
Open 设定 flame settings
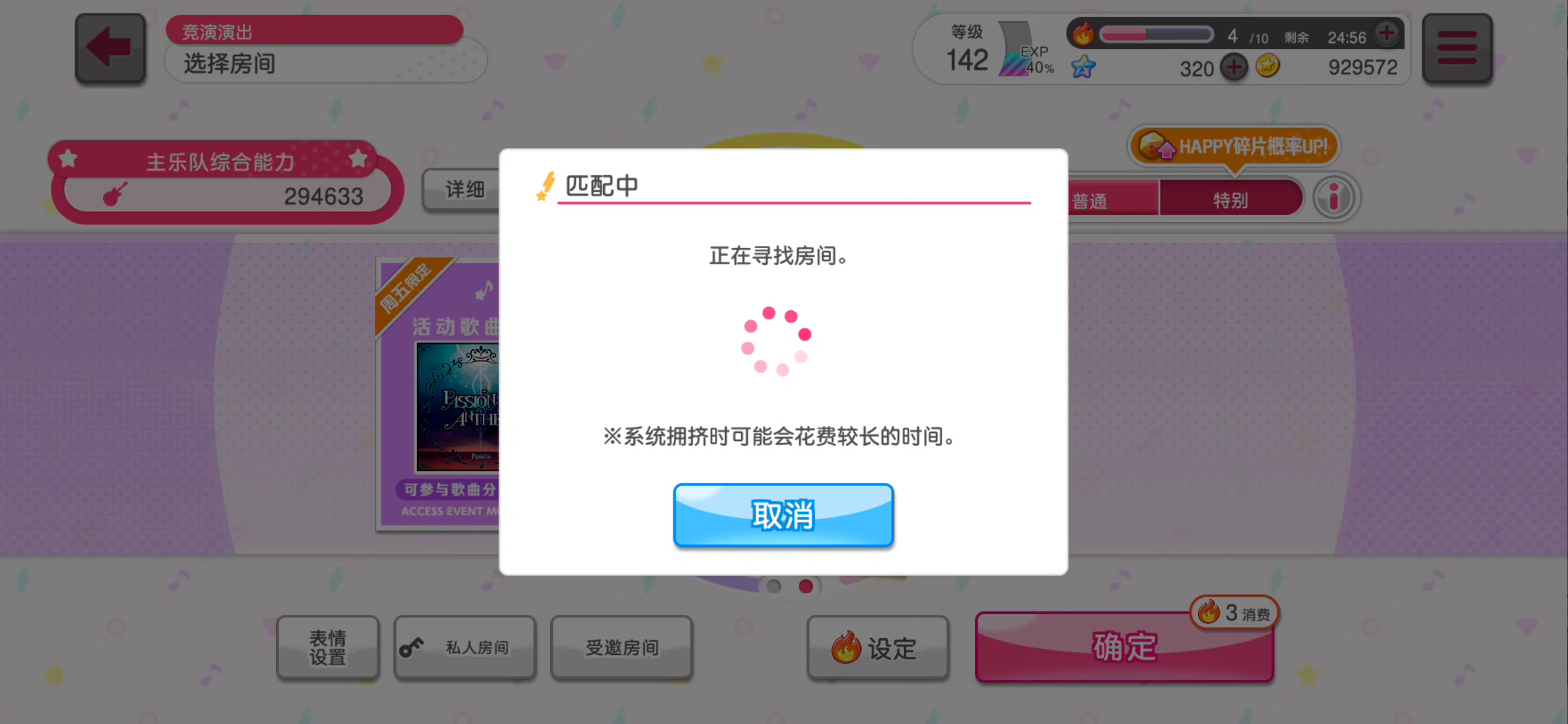[878, 648]
